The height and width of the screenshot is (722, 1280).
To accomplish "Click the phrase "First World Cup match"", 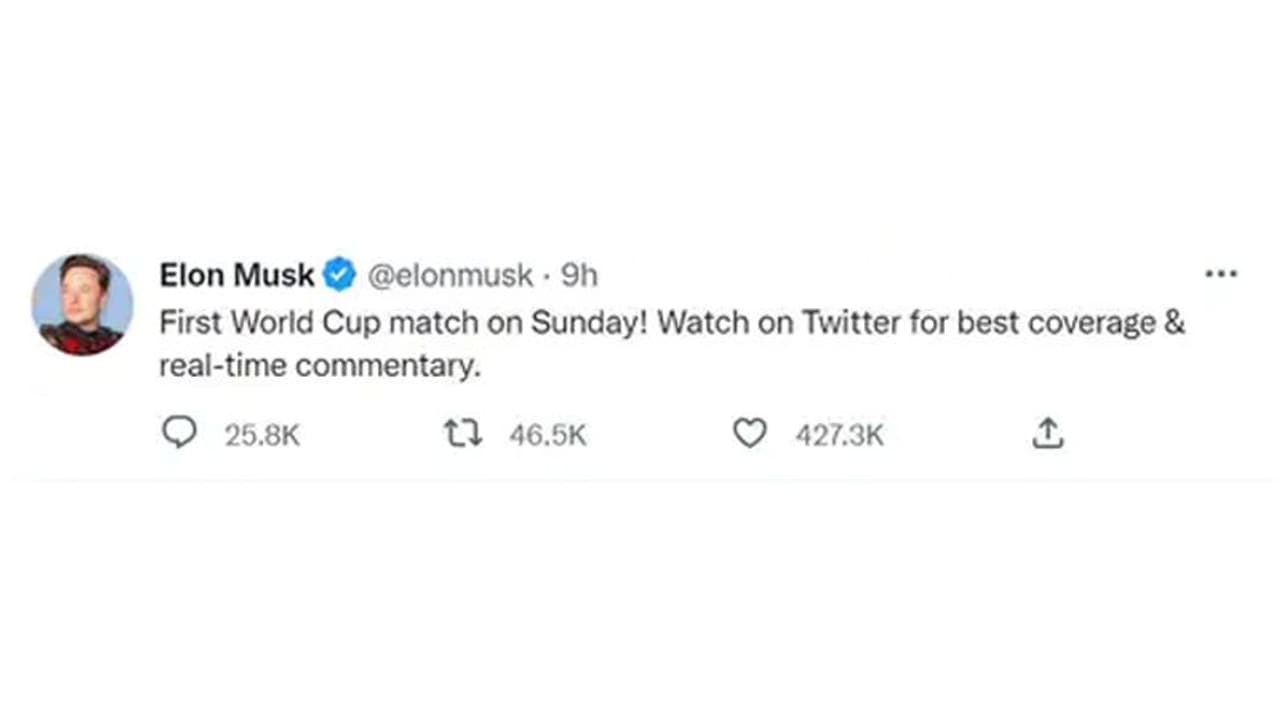I will click(x=303, y=323).
